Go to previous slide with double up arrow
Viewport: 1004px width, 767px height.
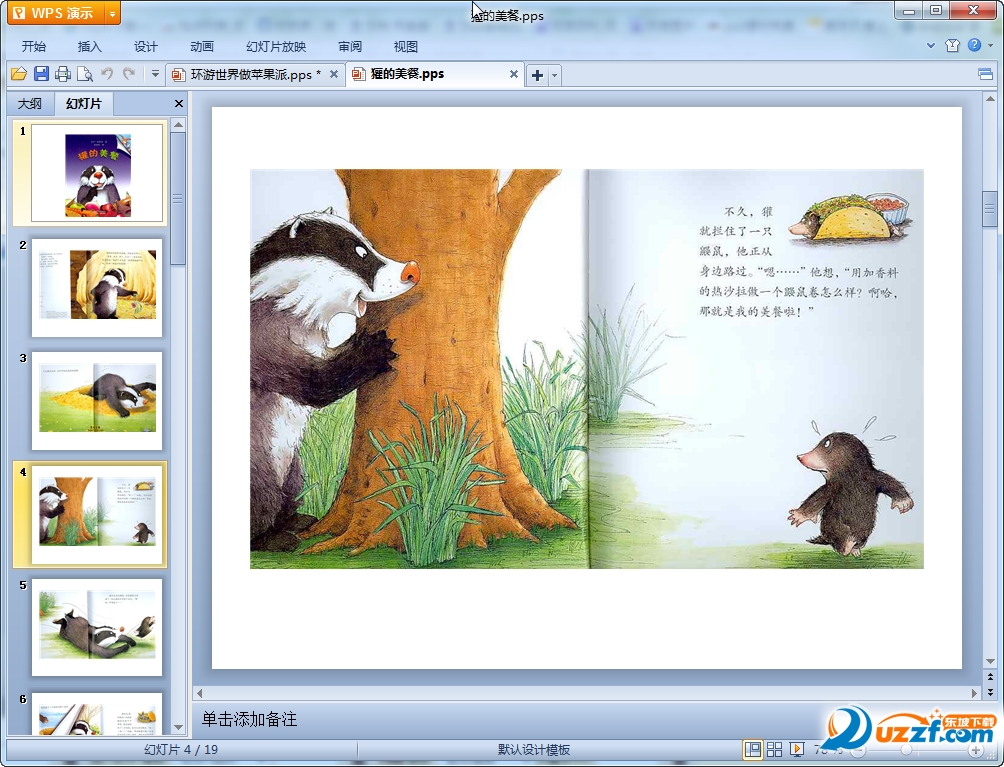point(990,677)
